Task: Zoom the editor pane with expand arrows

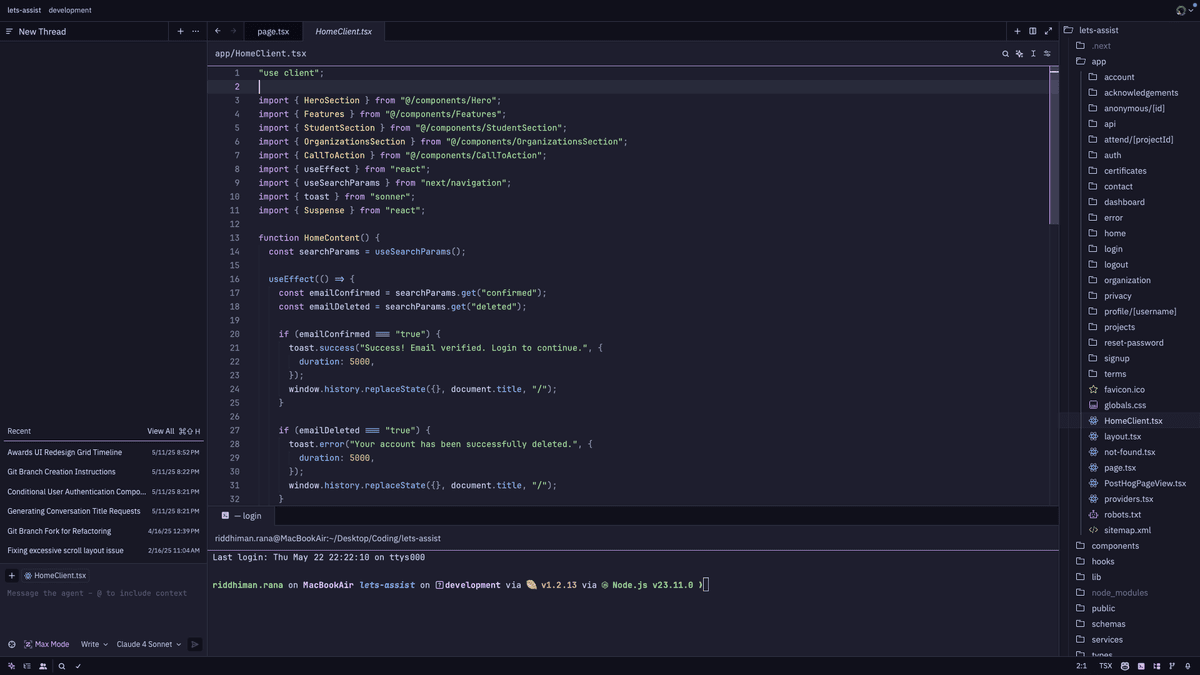Action: coord(1048,31)
